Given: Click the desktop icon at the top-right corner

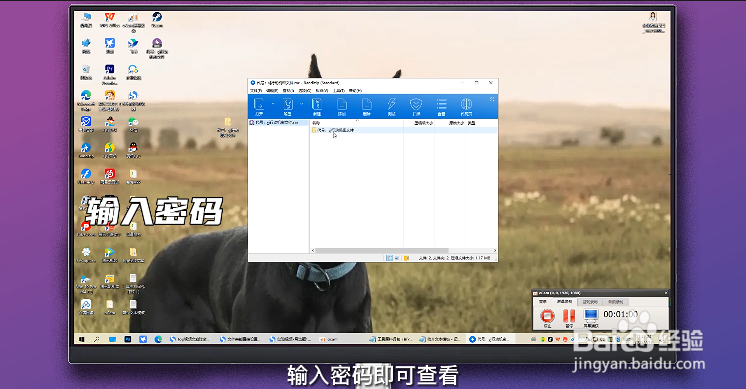Looking at the screenshot, I should [x=654, y=22].
